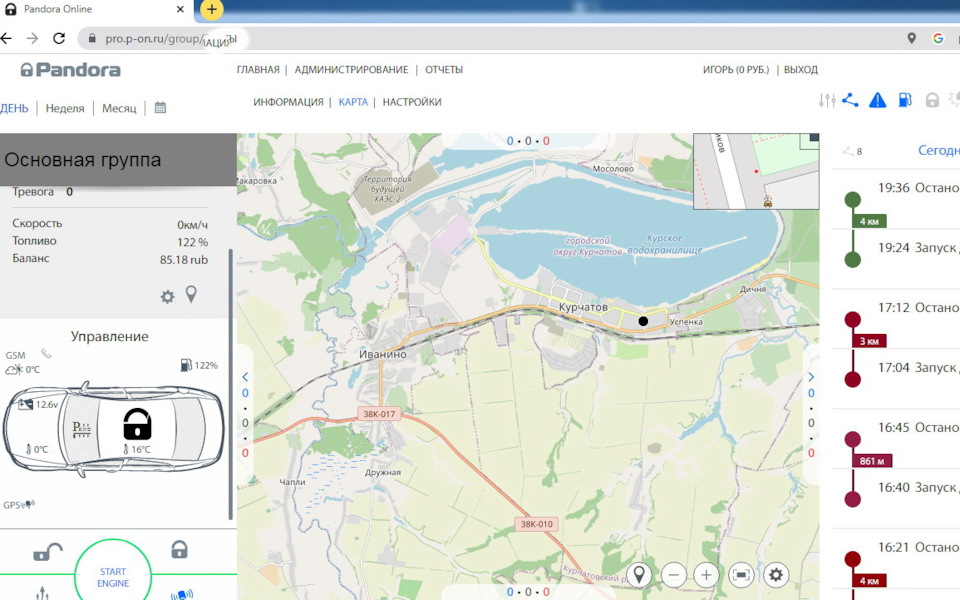
Task: Switch to the НАСТРОЙКИ tab
Action: point(412,102)
